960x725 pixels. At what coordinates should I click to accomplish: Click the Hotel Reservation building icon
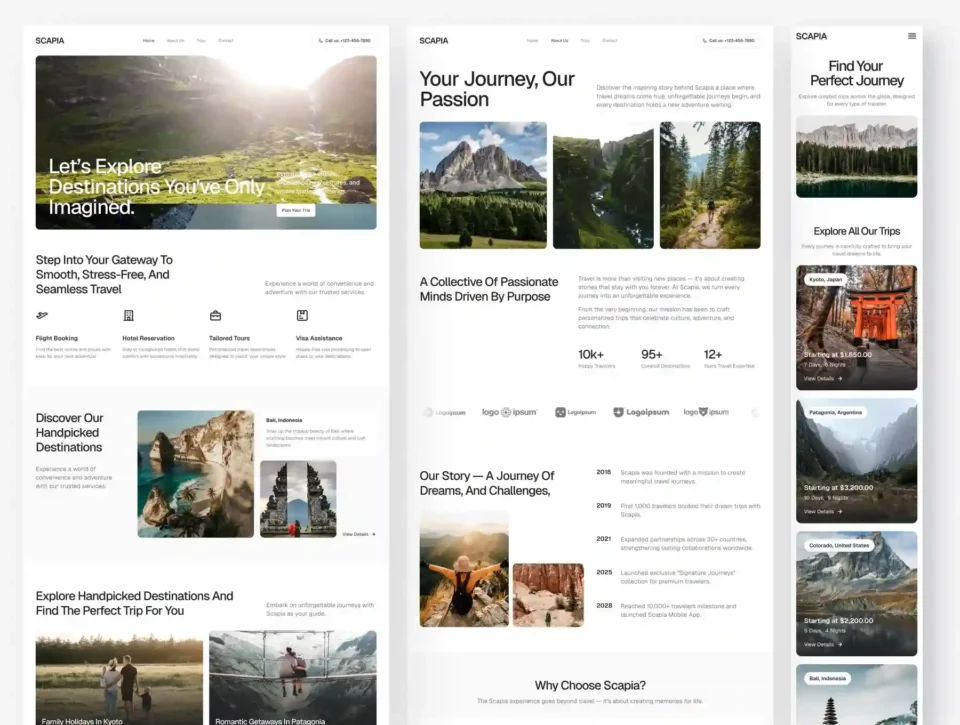coord(128,316)
